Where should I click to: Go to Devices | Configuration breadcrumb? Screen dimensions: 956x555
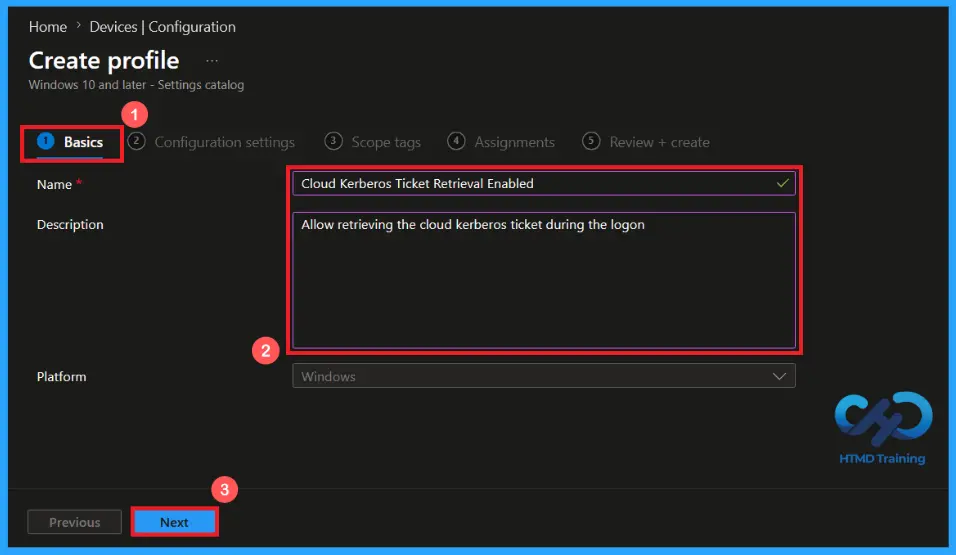tap(162, 27)
